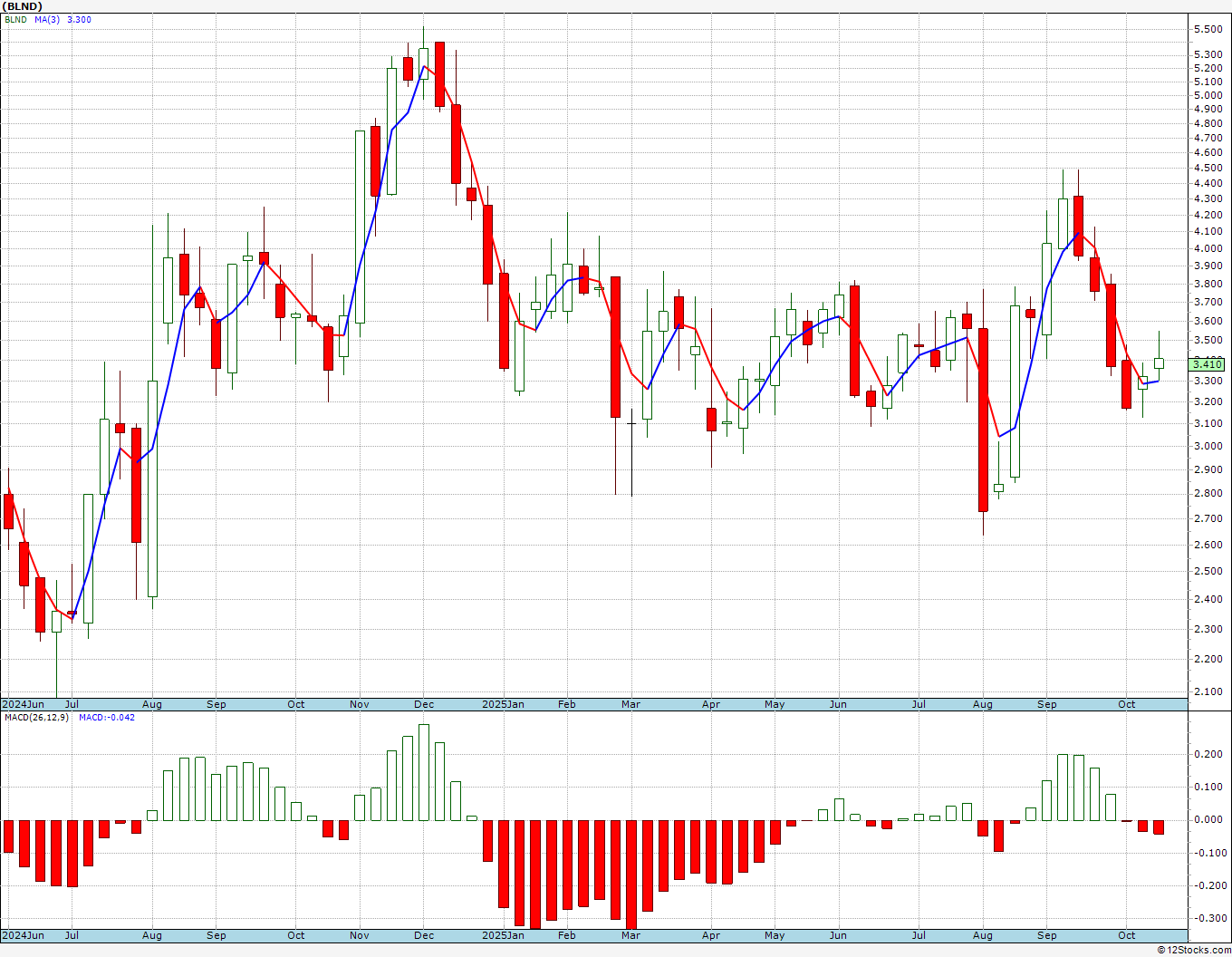Screen dimensions: 1232x957
Task: Click Nov on the MACD panel time axis
Action: pyautogui.click(x=360, y=935)
